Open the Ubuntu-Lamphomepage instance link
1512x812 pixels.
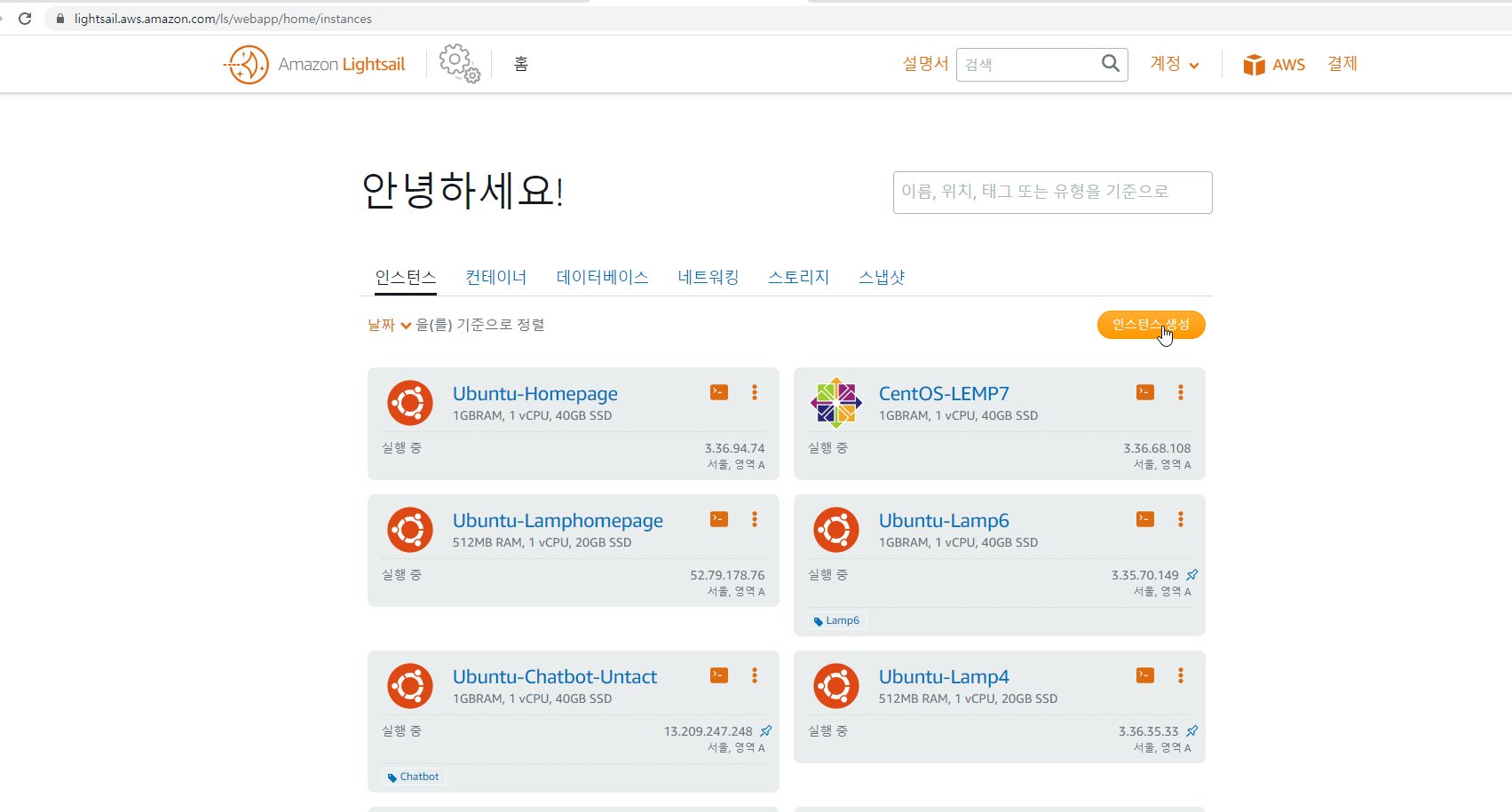coord(558,521)
